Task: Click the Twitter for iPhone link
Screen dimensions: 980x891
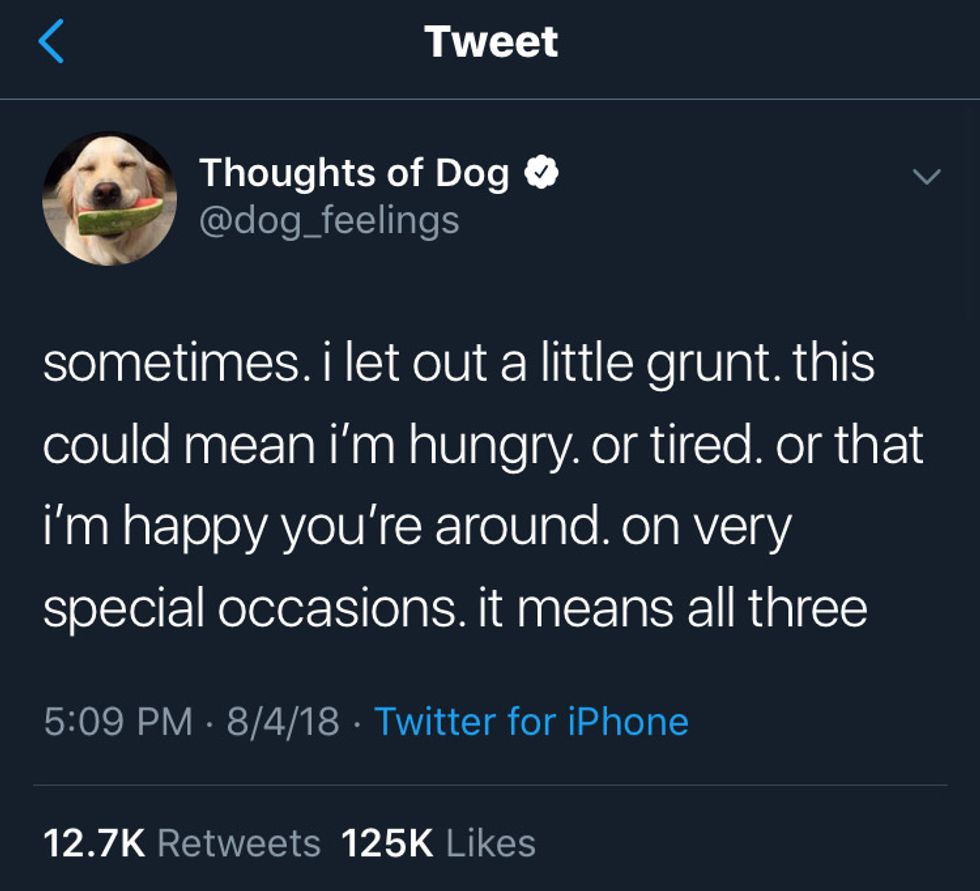Action: (x=531, y=721)
